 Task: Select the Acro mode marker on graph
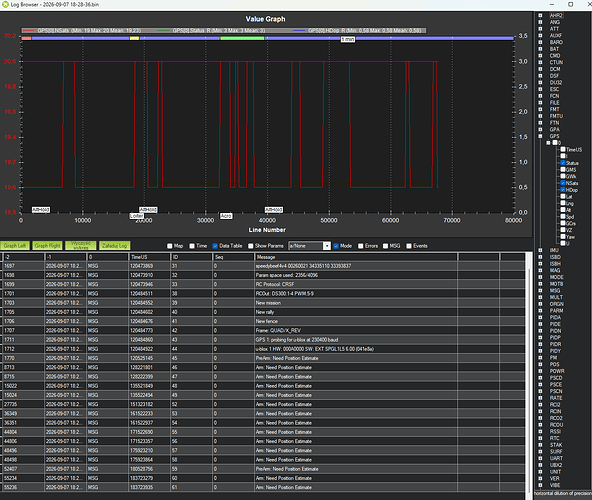pyautogui.click(x=226, y=216)
